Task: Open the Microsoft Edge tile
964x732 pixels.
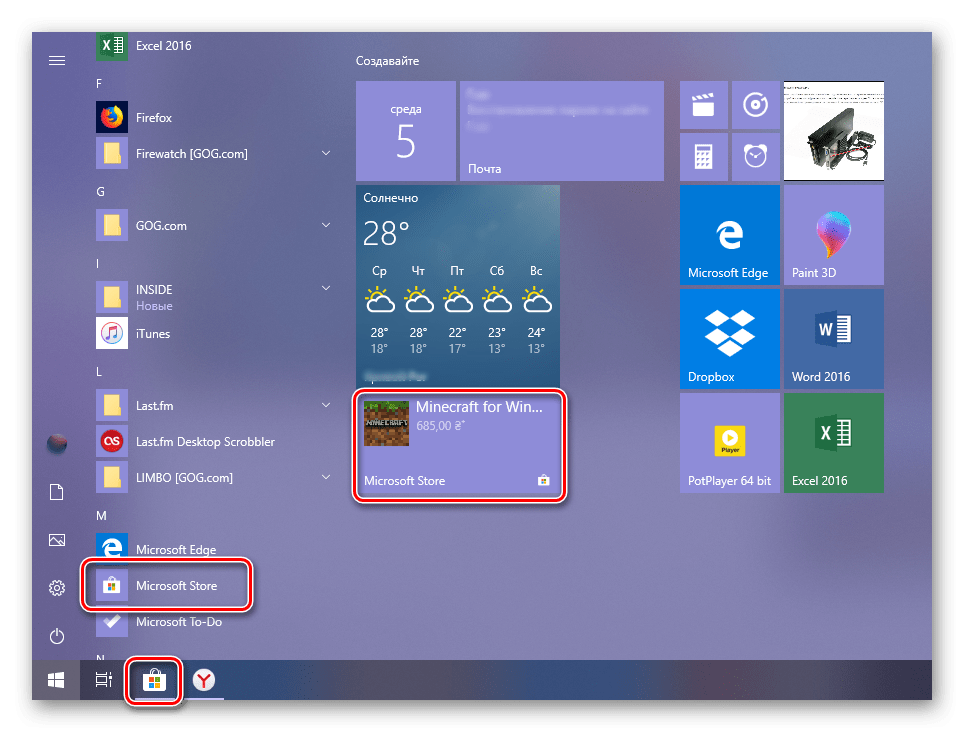Action: point(730,235)
